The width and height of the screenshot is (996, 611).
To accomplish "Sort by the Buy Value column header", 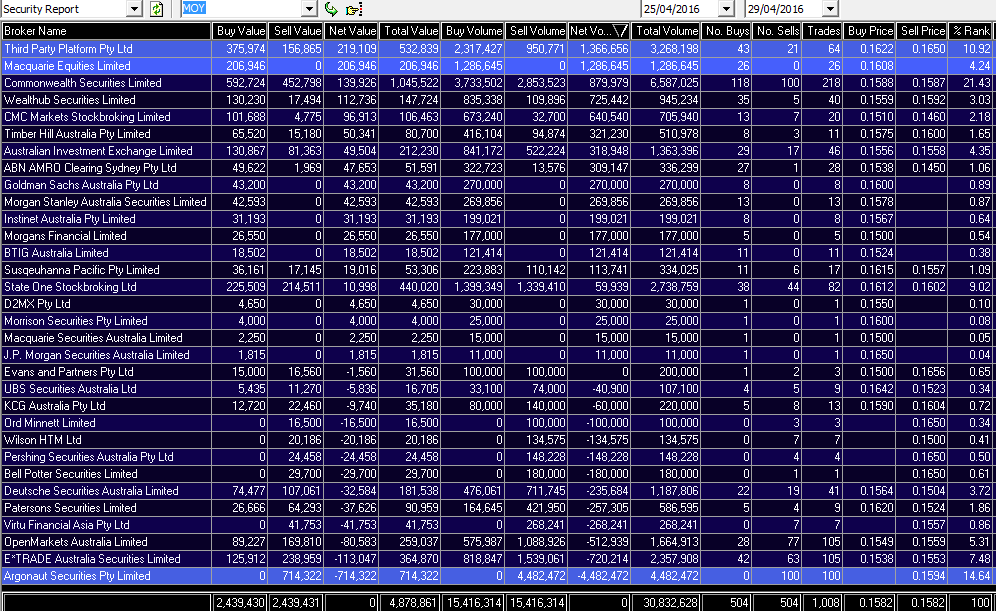I will tap(239, 31).
